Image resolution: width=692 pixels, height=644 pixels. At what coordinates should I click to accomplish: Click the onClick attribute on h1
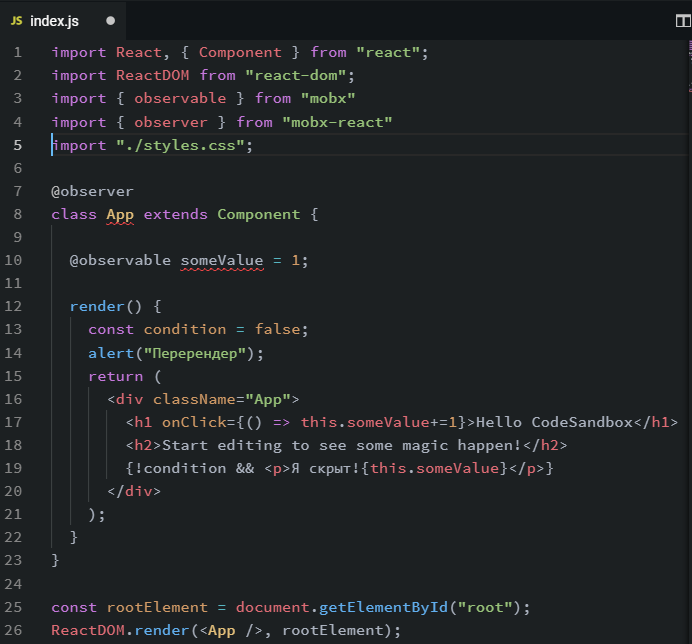pos(194,422)
